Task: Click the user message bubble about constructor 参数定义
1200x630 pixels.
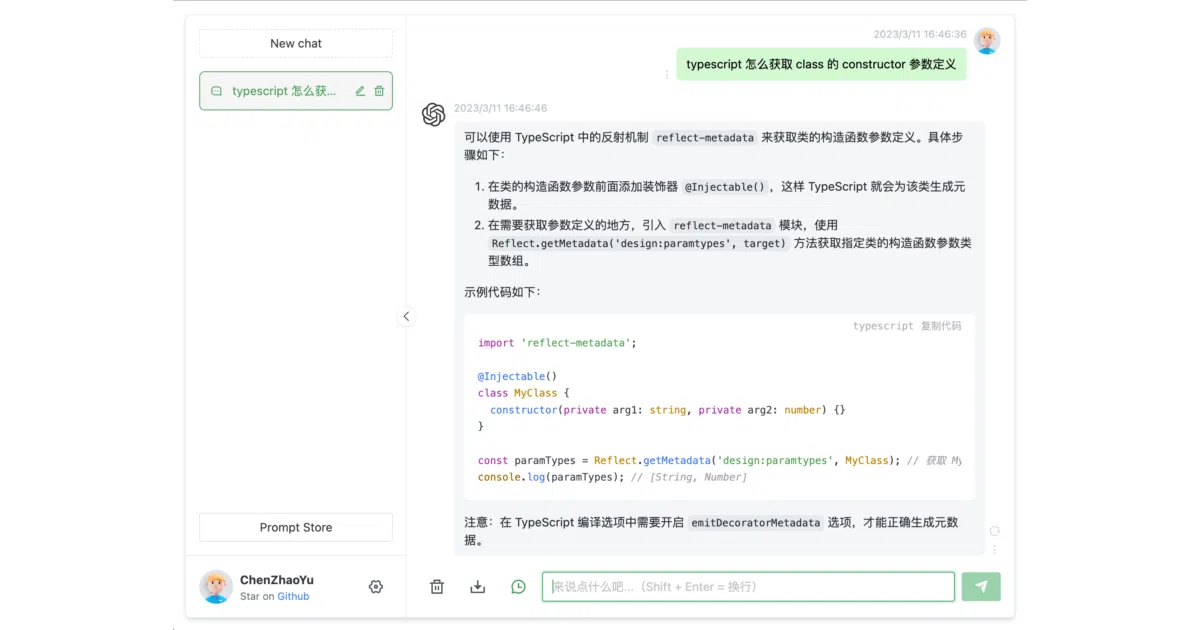Action: click(x=821, y=64)
